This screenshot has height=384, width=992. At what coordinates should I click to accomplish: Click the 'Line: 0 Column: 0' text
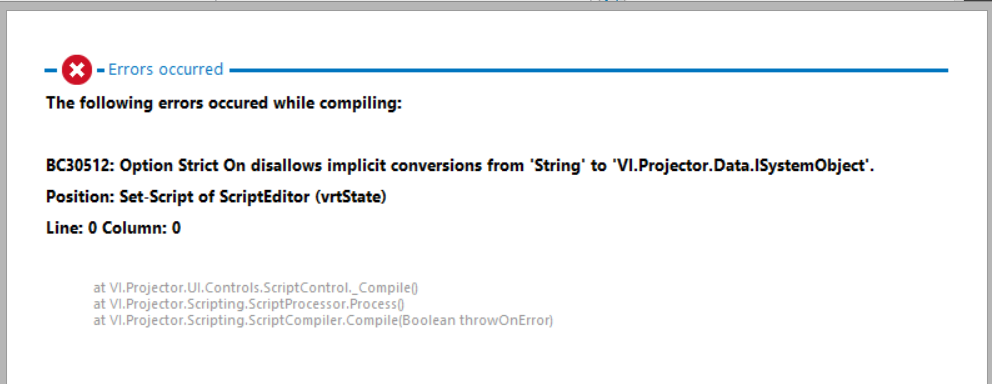pos(113,228)
